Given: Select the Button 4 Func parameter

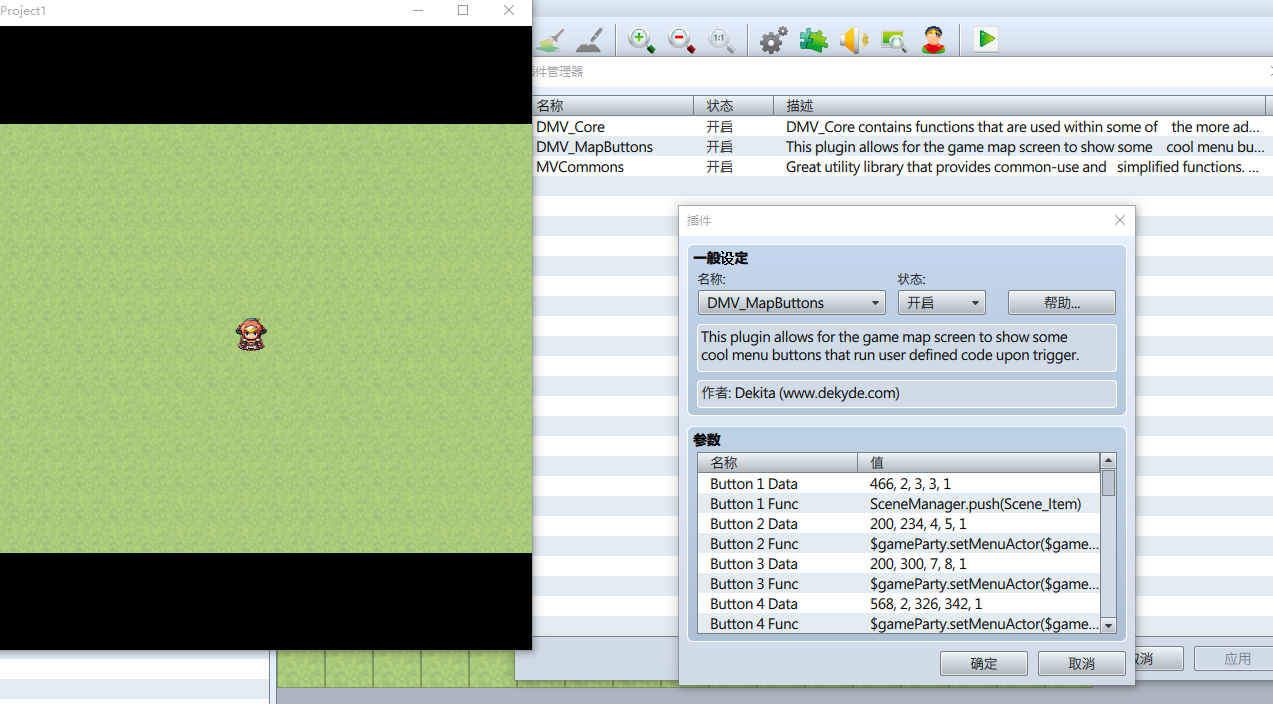Looking at the screenshot, I should [x=899, y=624].
